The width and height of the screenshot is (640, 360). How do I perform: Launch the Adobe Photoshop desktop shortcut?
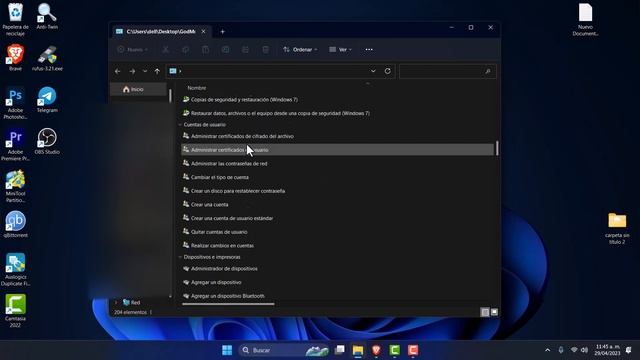tap(16, 103)
